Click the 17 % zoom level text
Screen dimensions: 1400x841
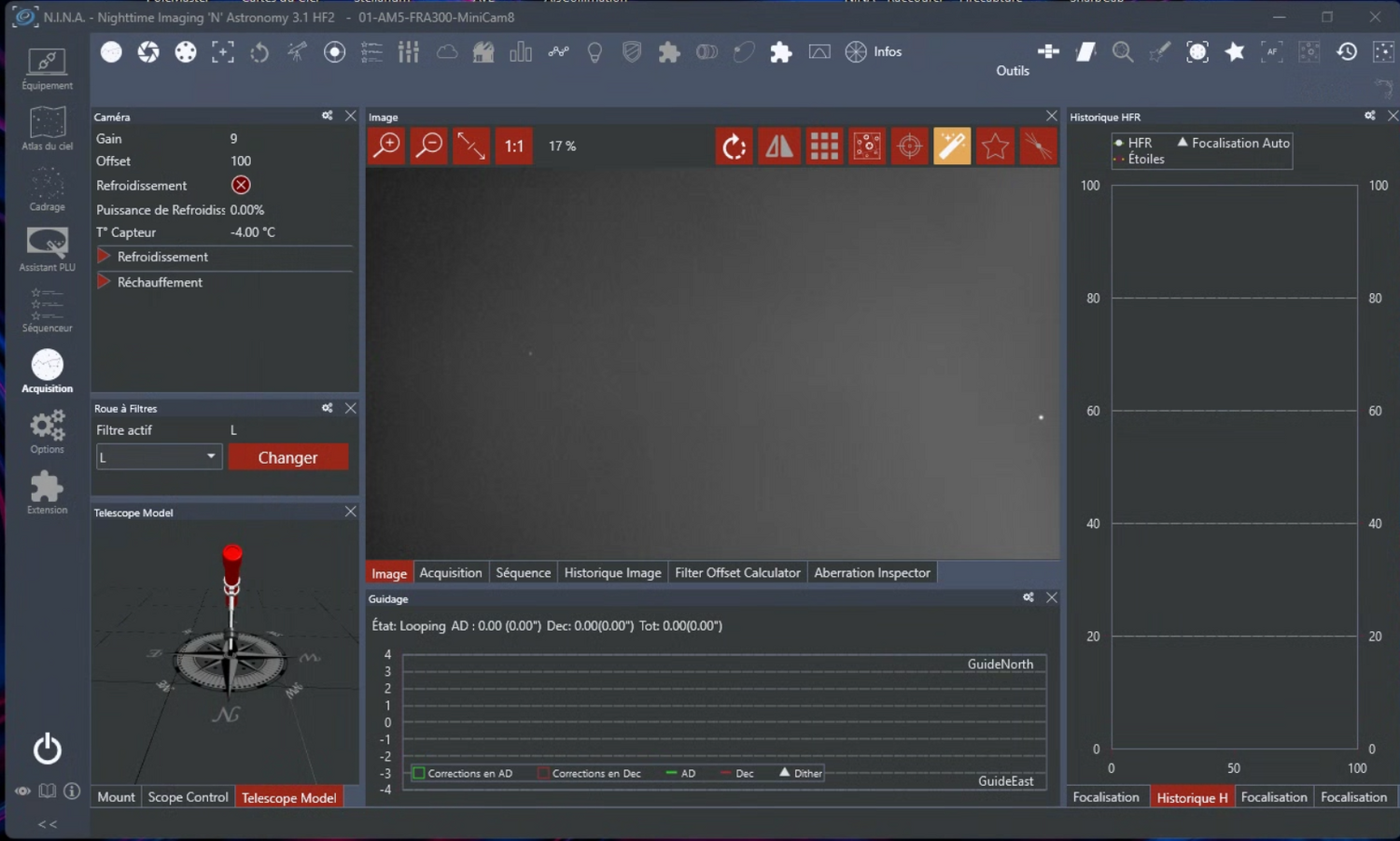point(562,147)
